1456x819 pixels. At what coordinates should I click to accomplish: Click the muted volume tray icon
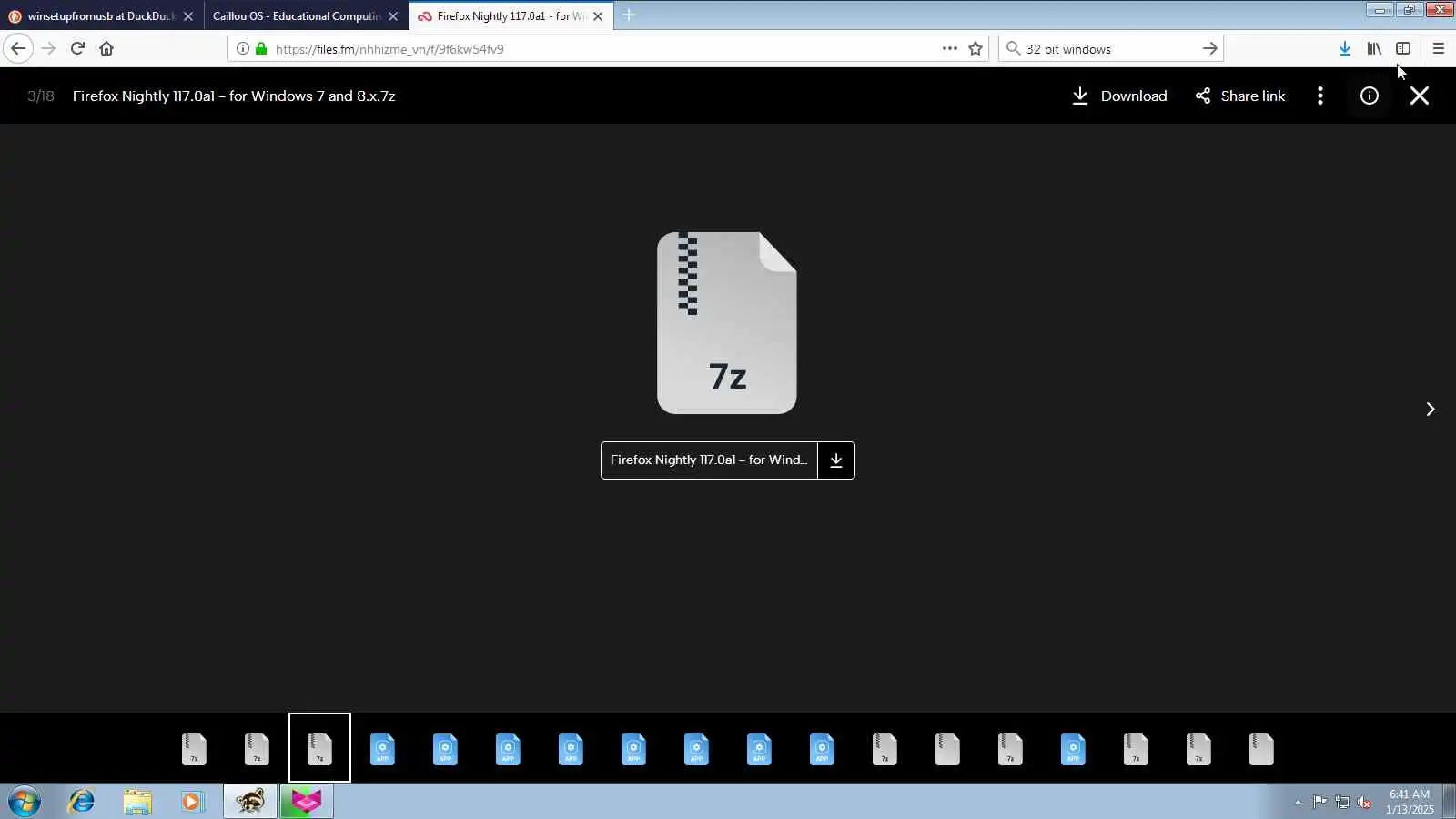[1364, 802]
